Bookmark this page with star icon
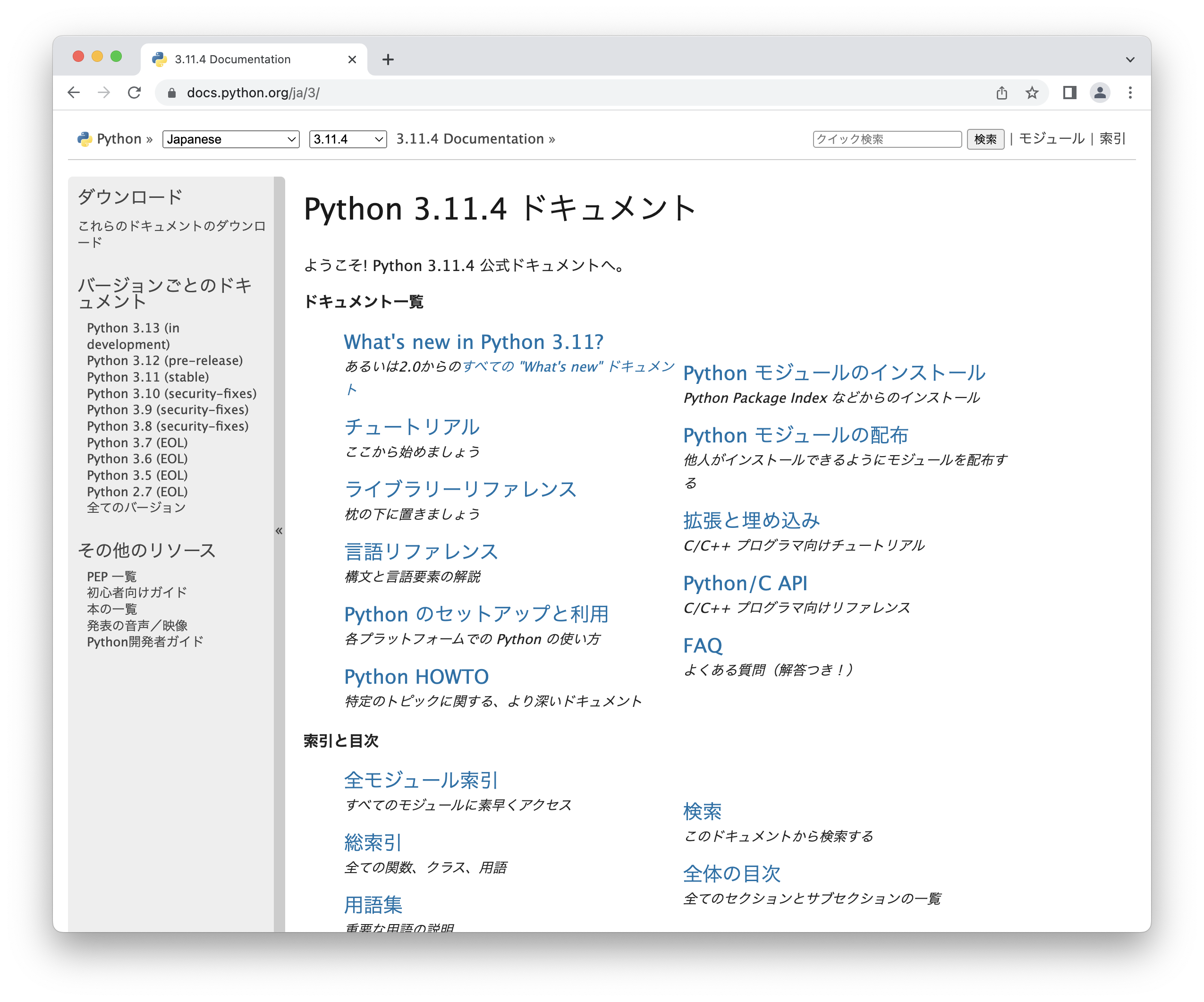This screenshot has width=1204, height=1002. [x=1031, y=92]
